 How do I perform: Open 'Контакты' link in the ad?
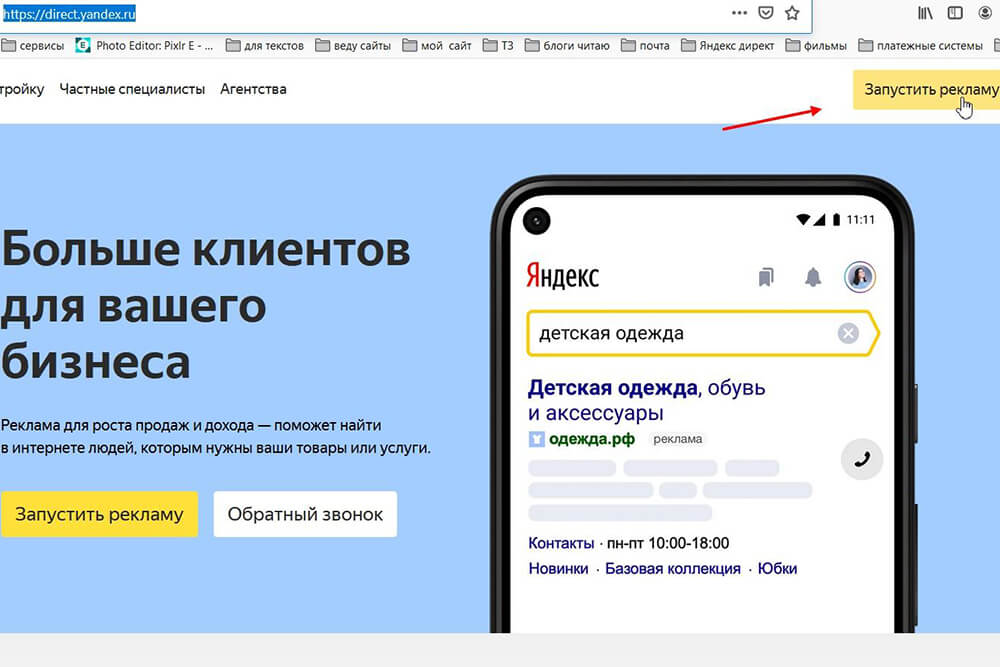tap(561, 543)
